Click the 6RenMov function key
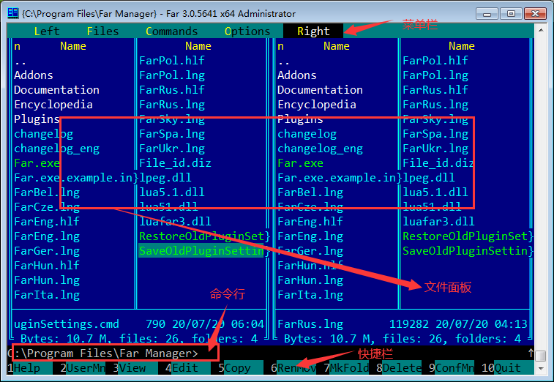Screen dimensions: 554x382 pos(294,368)
